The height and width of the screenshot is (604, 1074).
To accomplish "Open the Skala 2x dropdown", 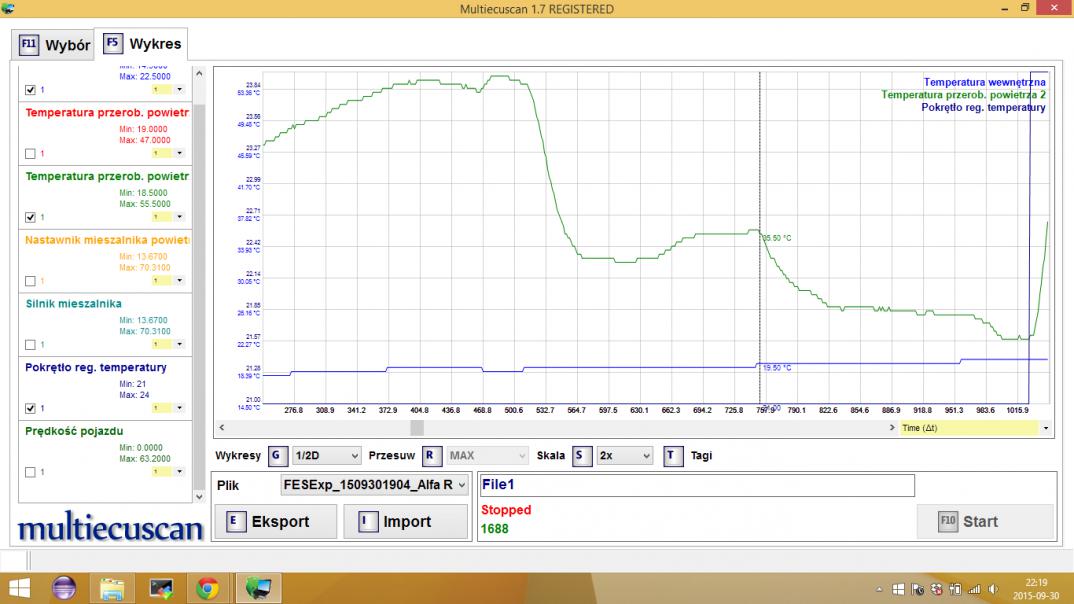I will pyautogui.click(x=624, y=456).
